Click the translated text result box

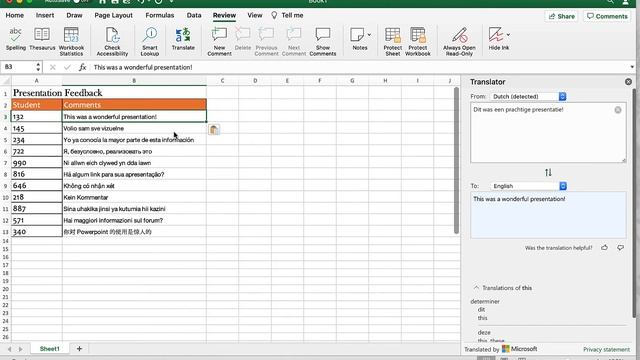[x=548, y=215]
